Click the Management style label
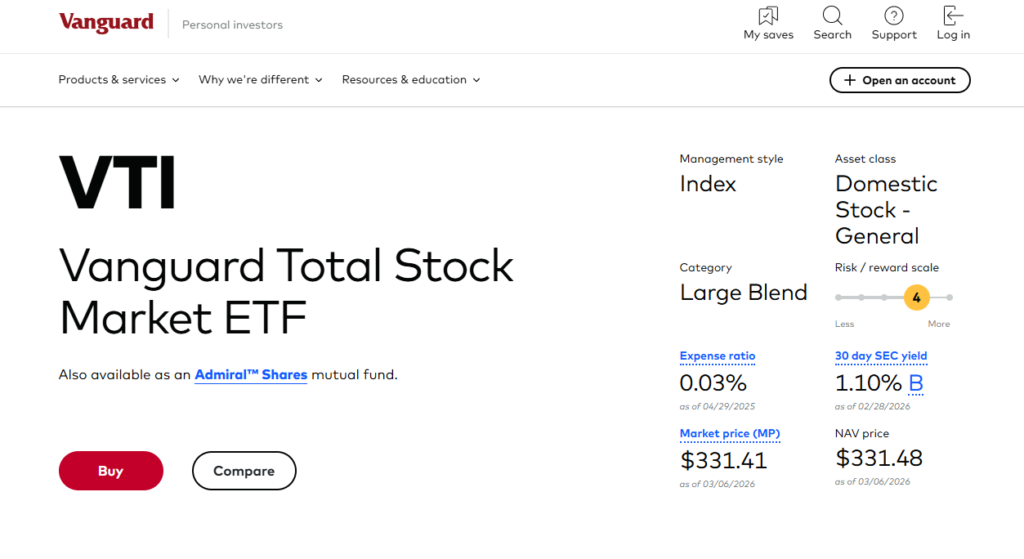This screenshot has height=559, width=1024. pyautogui.click(x=731, y=159)
